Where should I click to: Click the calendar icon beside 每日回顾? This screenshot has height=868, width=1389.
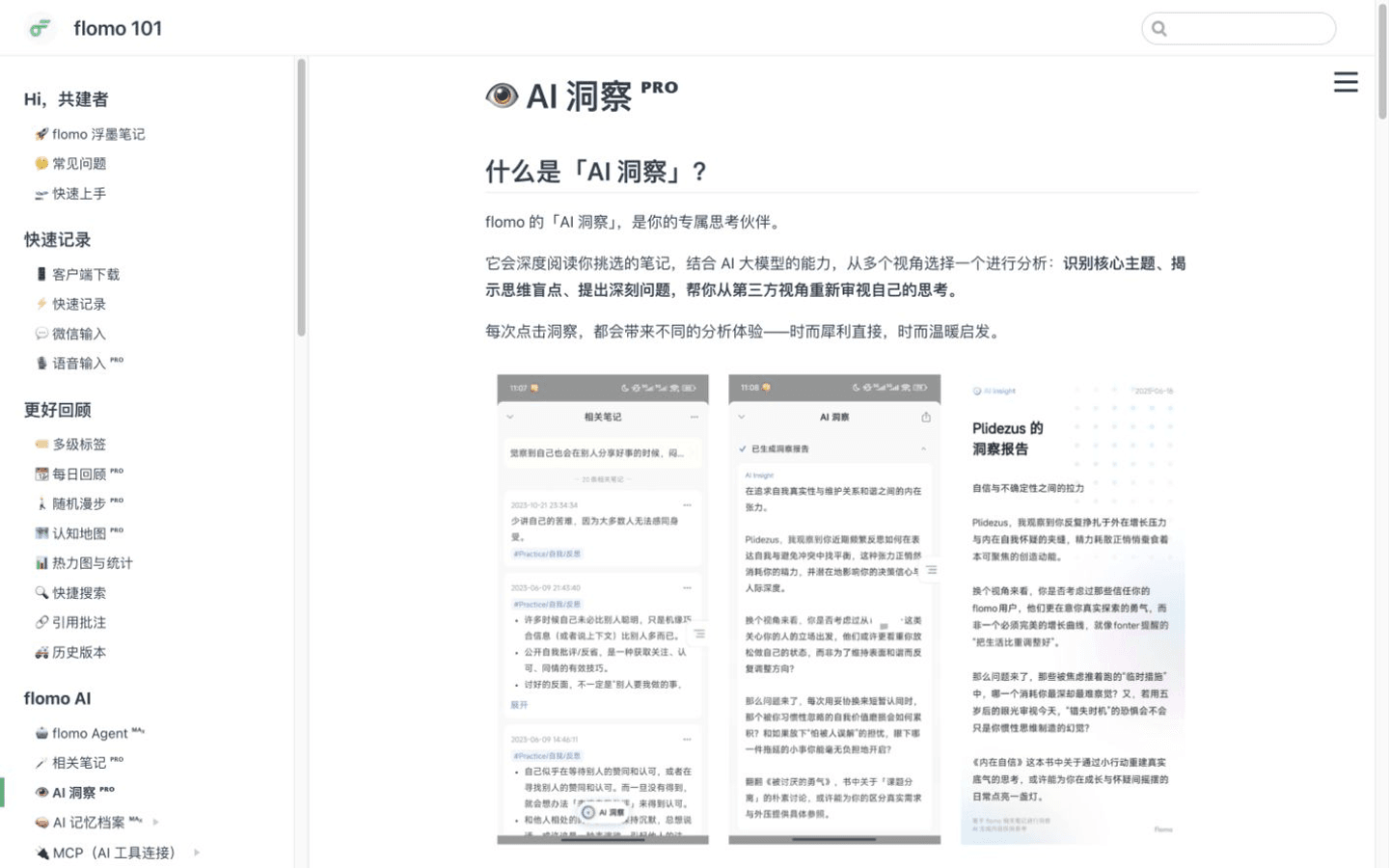tap(41, 475)
